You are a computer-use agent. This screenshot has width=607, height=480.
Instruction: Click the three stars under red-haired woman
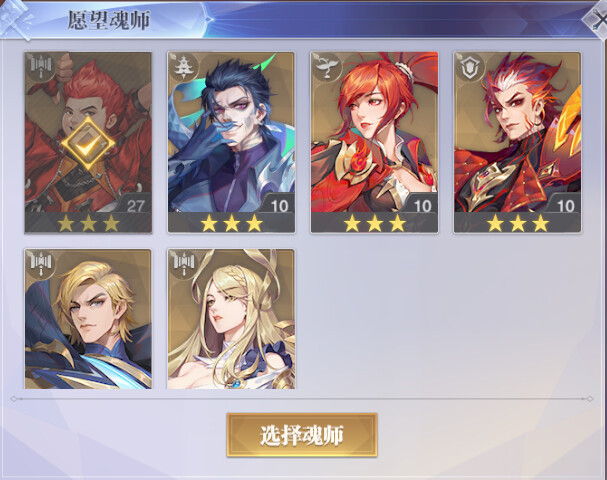(x=374, y=223)
